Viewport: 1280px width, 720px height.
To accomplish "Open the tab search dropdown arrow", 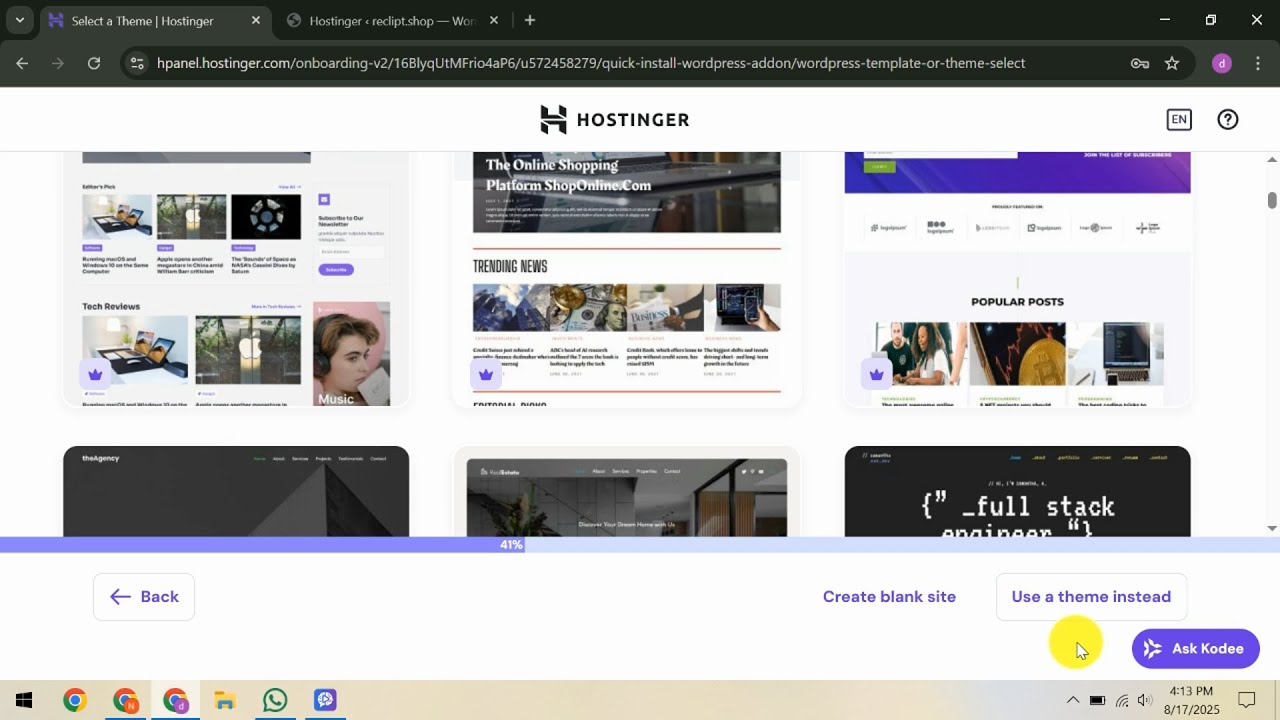I will click(x=19, y=20).
